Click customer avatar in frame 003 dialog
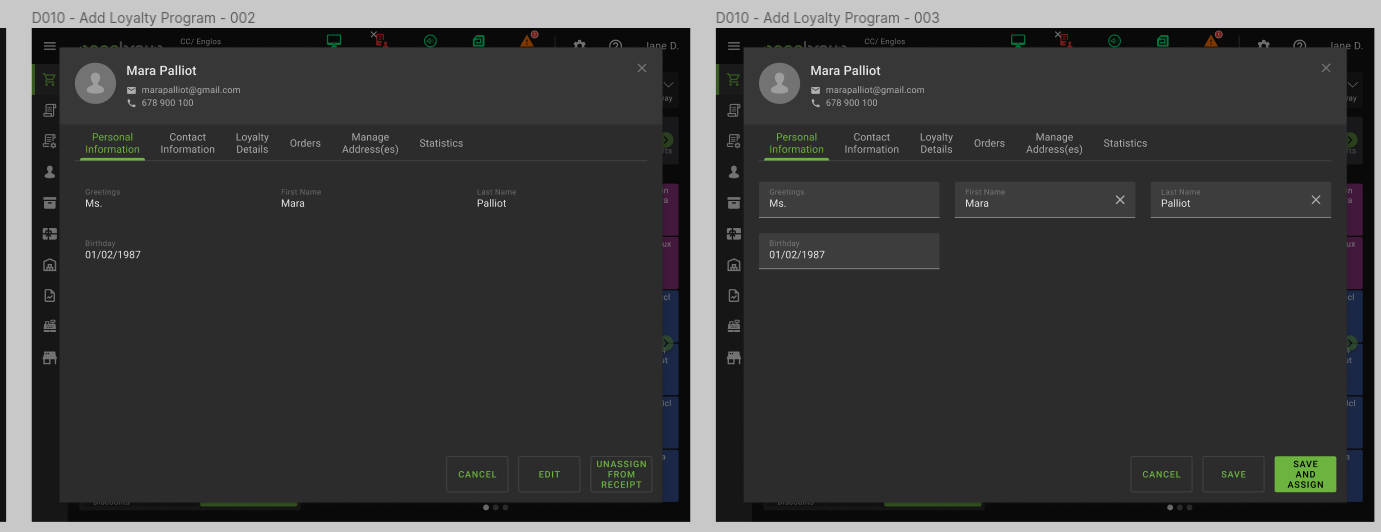The width and height of the screenshot is (1381, 532). point(780,84)
